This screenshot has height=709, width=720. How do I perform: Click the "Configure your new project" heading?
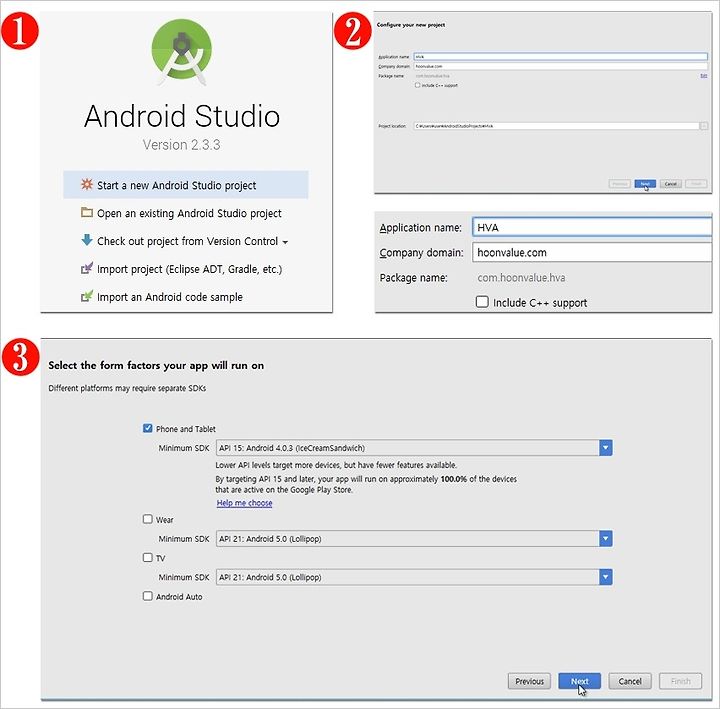[x=411, y=25]
